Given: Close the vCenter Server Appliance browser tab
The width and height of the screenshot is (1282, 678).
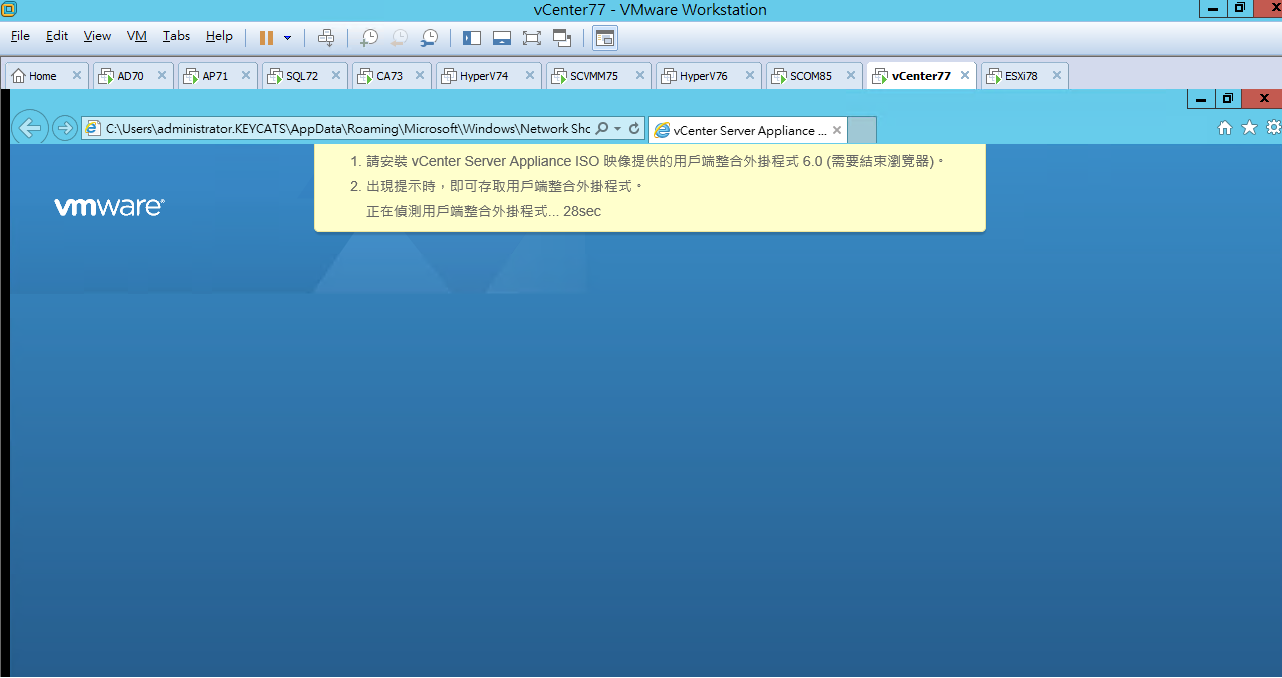Looking at the screenshot, I should click(x=837, y=130).
